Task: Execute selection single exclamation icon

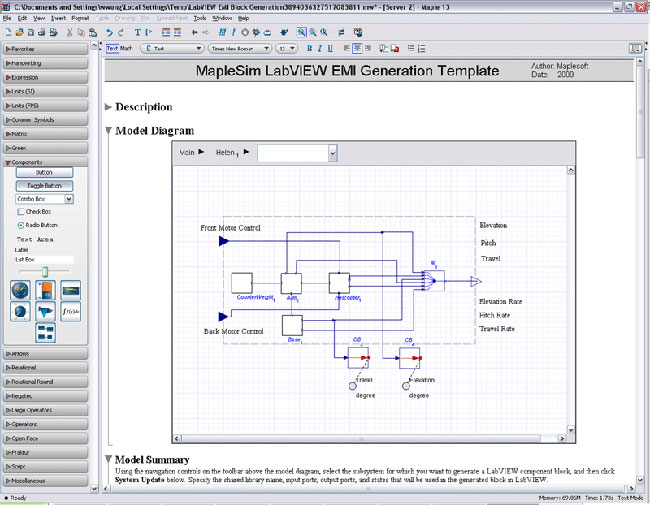Action: (x=233, y=32)
